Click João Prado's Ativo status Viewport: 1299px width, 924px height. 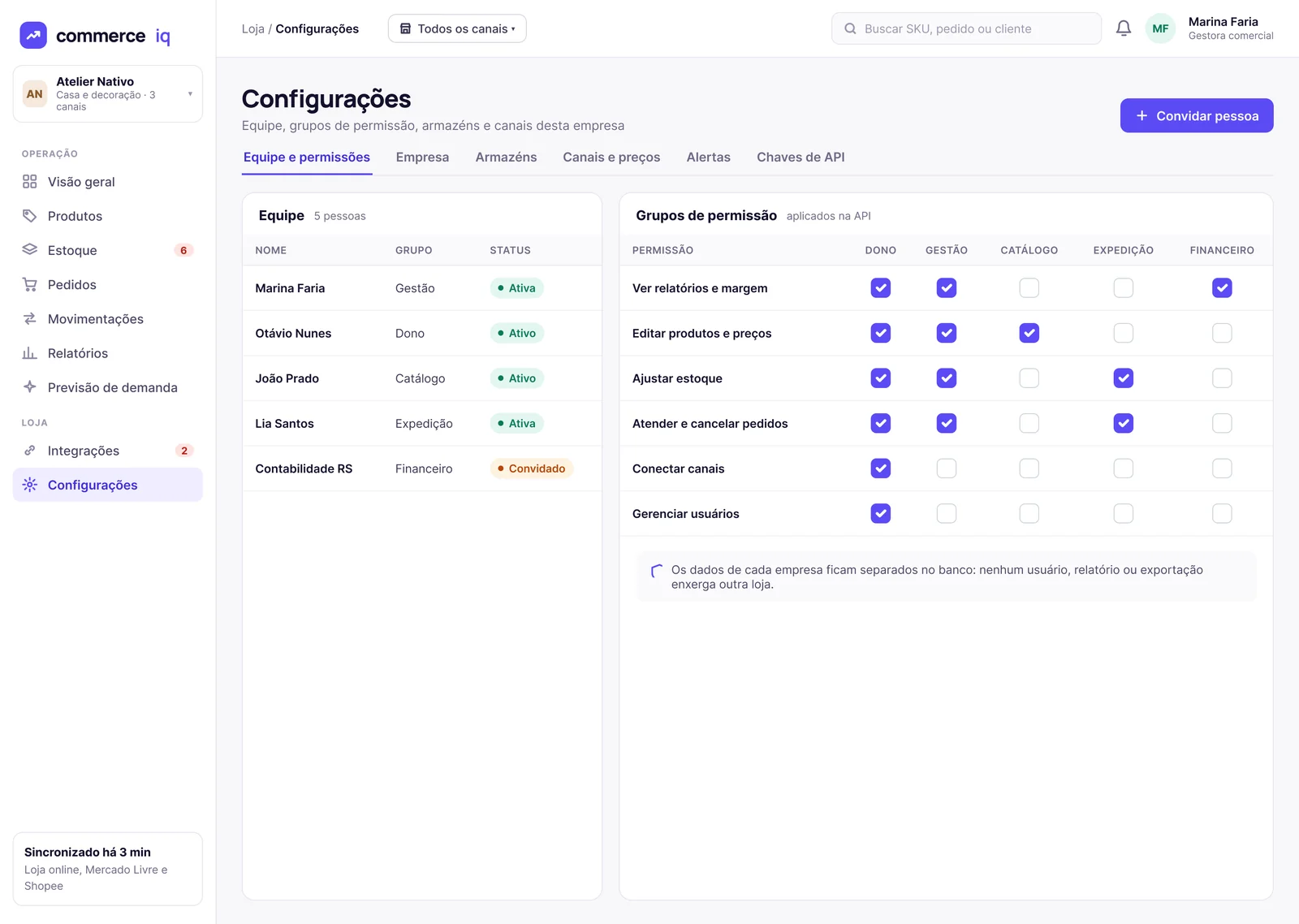[516, 378]
